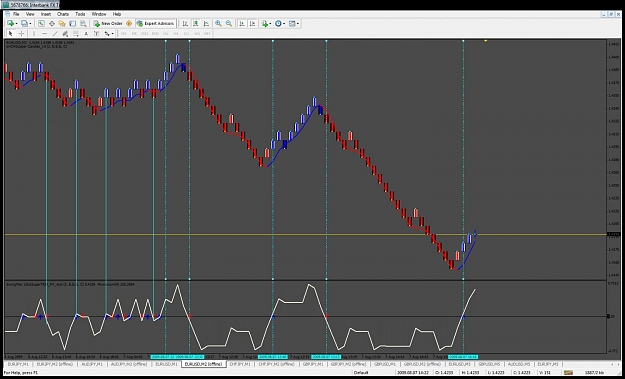
Task: Open the New Chart toolbar icon
Action: click(x=10, y=24)
